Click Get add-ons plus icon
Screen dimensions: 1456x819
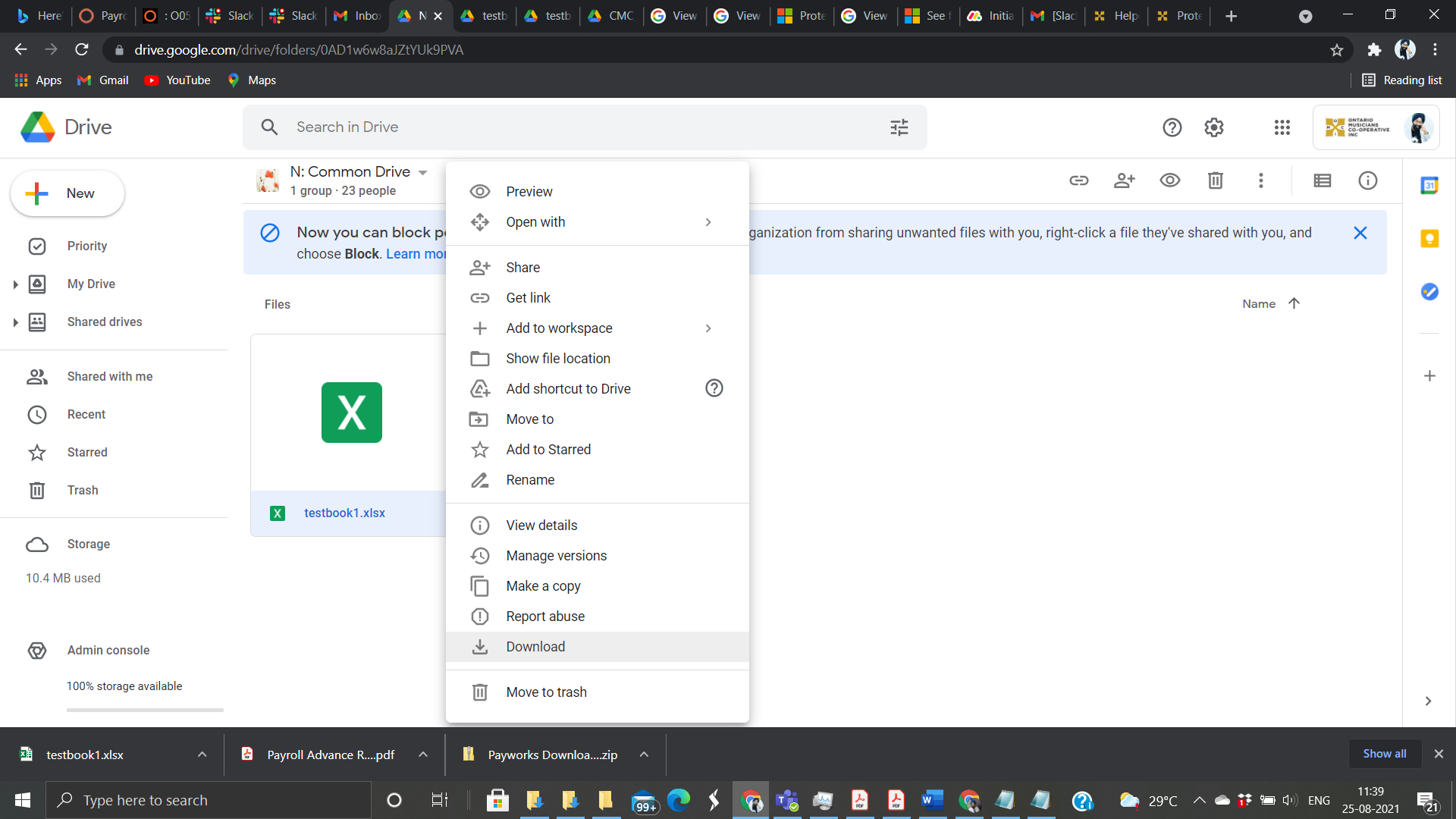1429,376
